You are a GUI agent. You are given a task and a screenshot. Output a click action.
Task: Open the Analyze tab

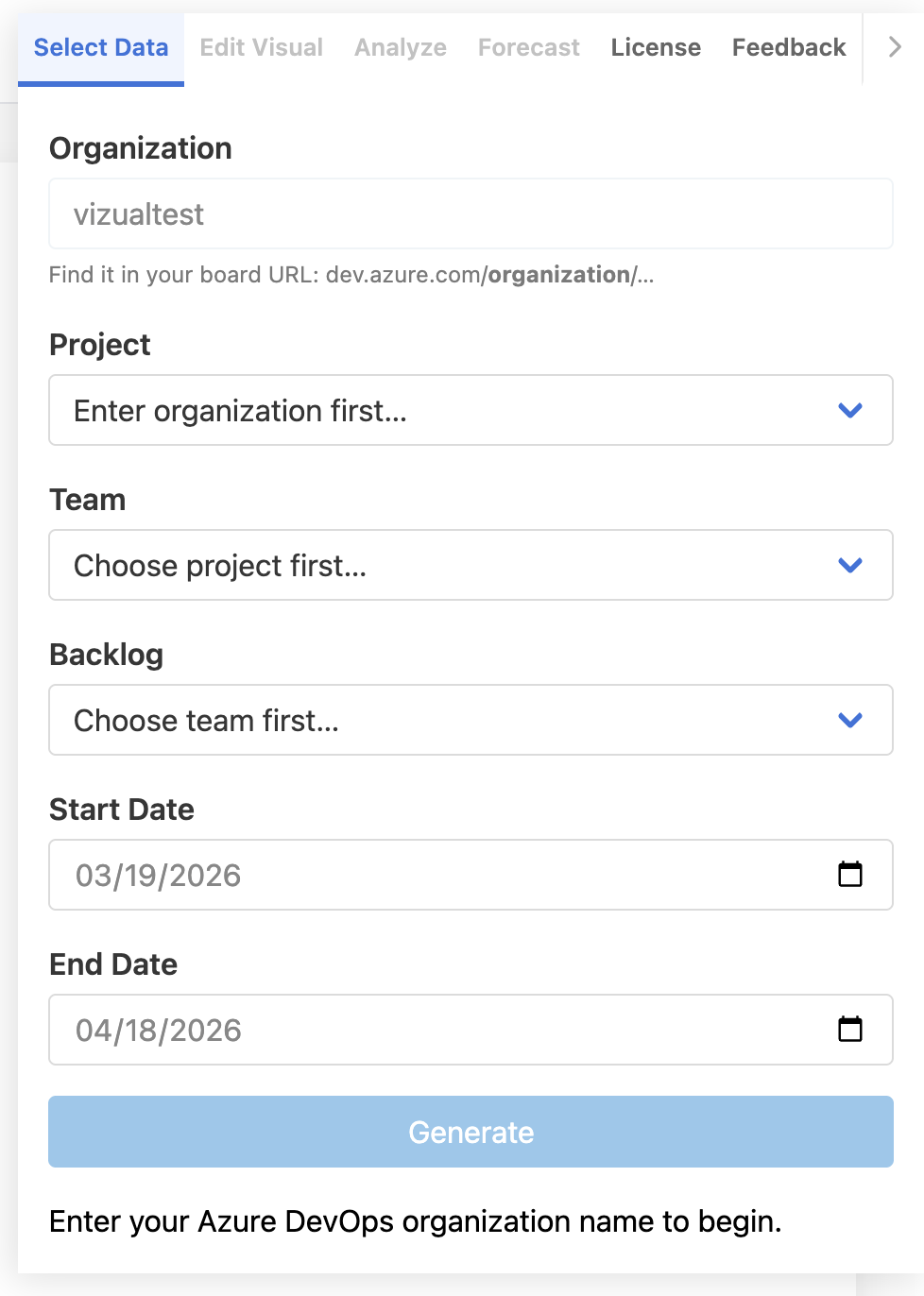point(400,46)
